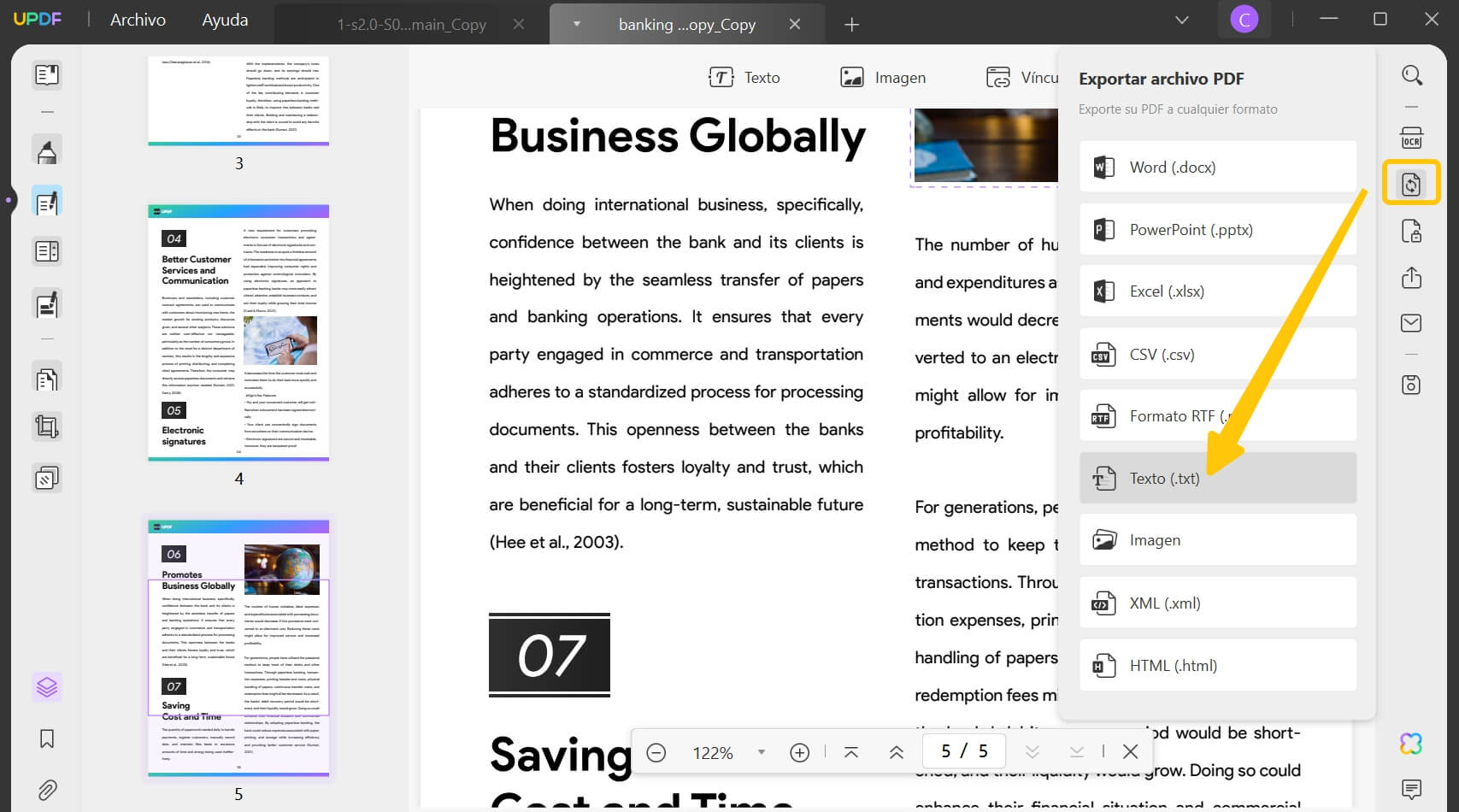The height and width of the screenshot is (812, 1459).
Task: Open the reader view tool
Action: [x=47, y=74]
